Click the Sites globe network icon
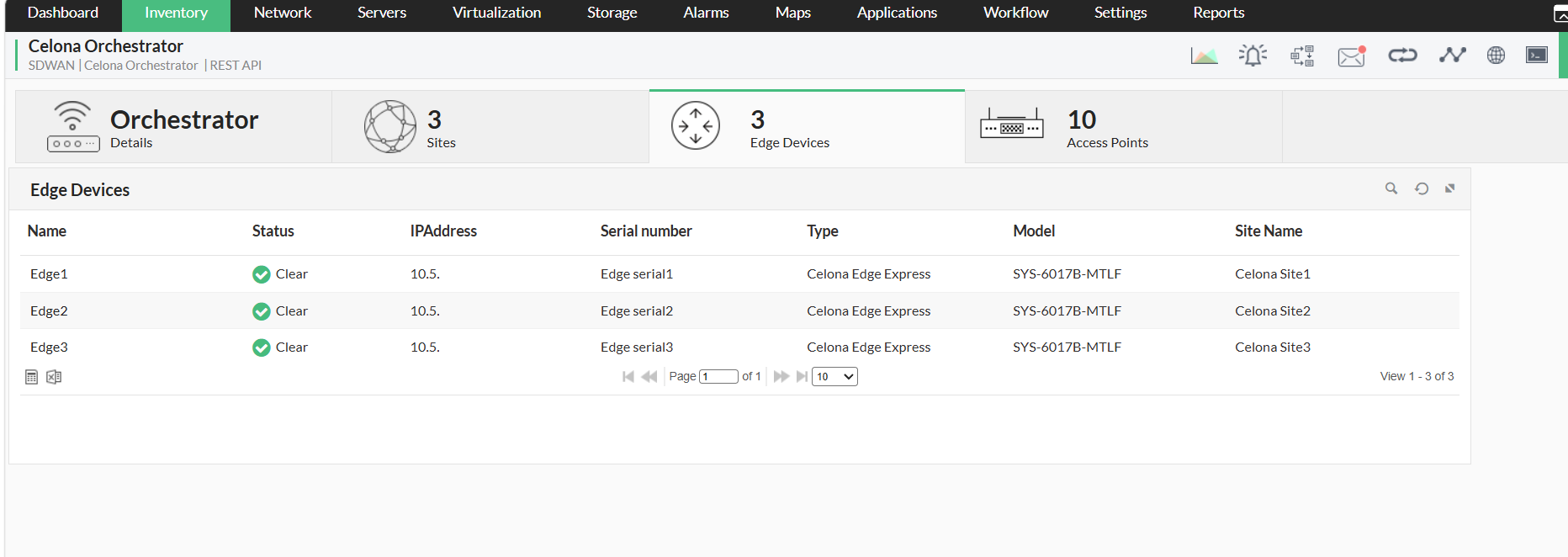This screenshot has width=1568, height=557. (x=390, y=126)
